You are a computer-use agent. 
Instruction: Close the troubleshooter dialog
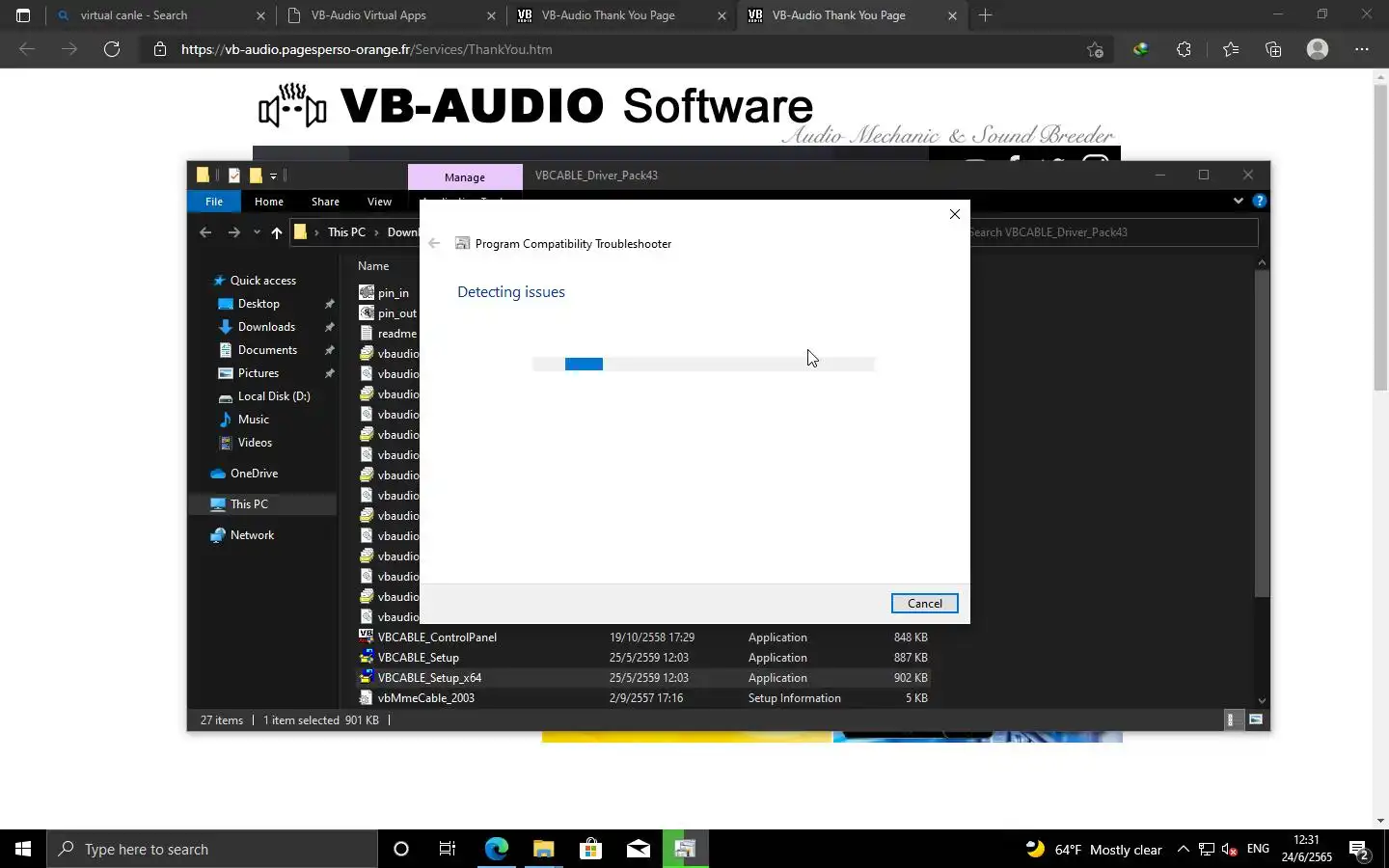[x=955, y=214]
